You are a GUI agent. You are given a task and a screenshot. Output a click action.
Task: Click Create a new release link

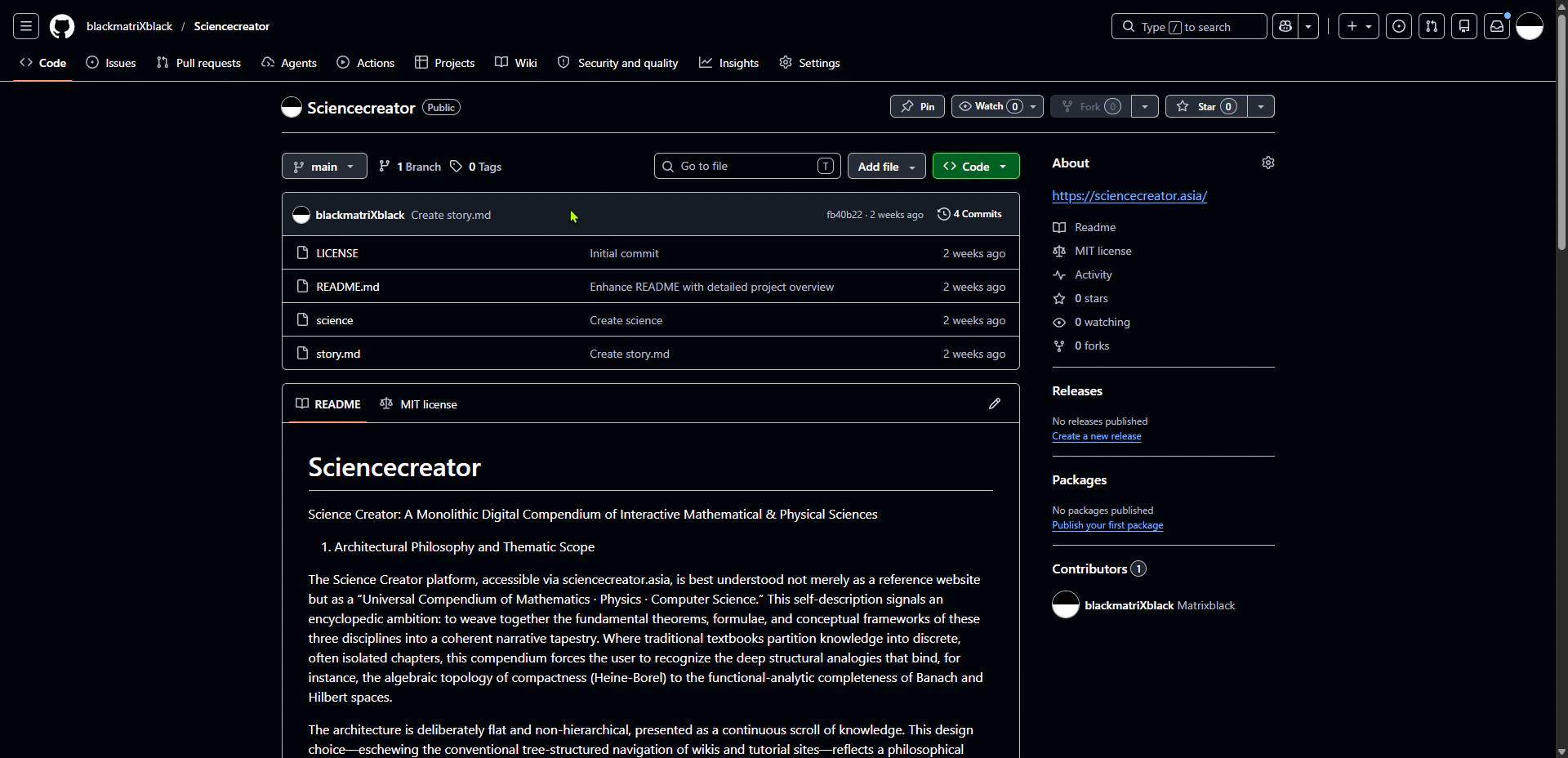1097,436
